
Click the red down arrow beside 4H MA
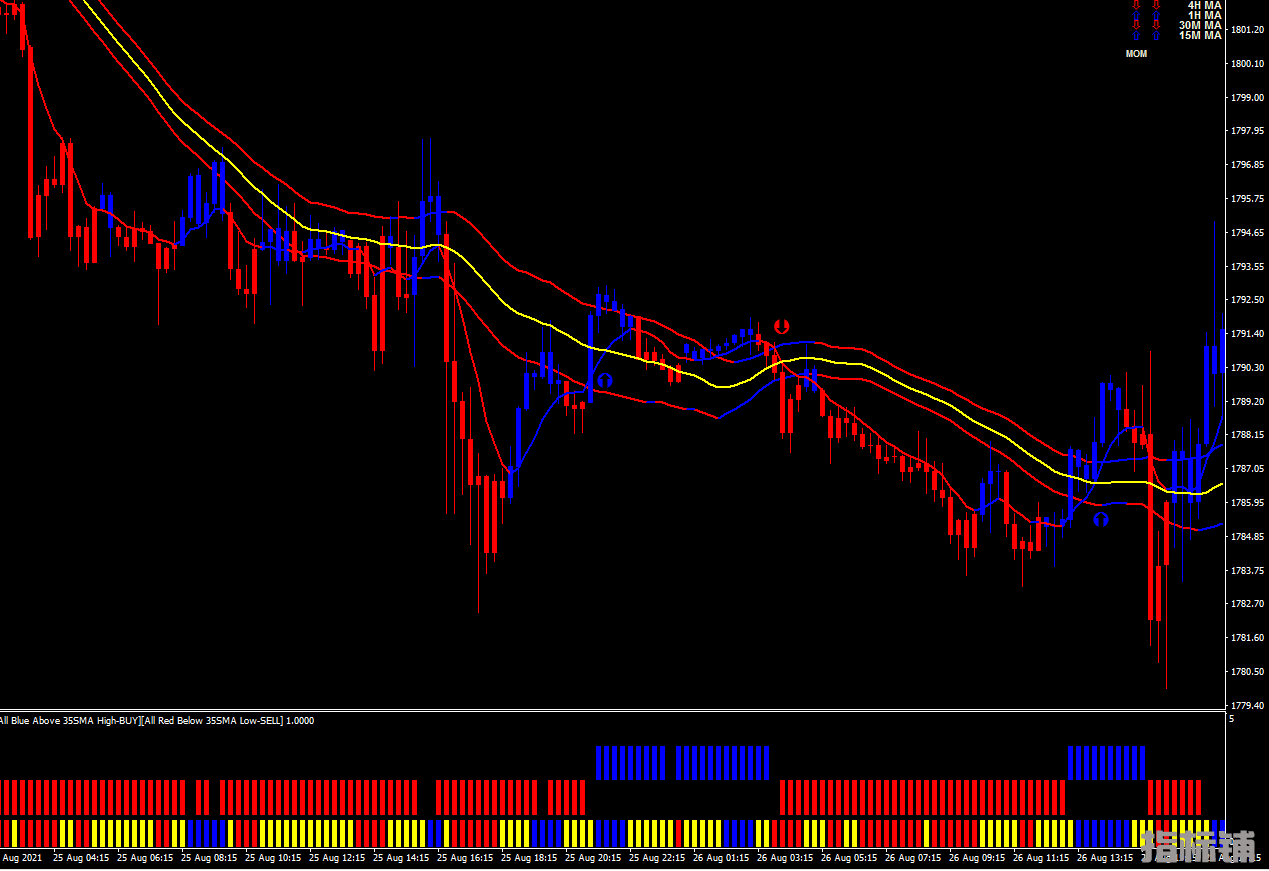click(1135, 5)
